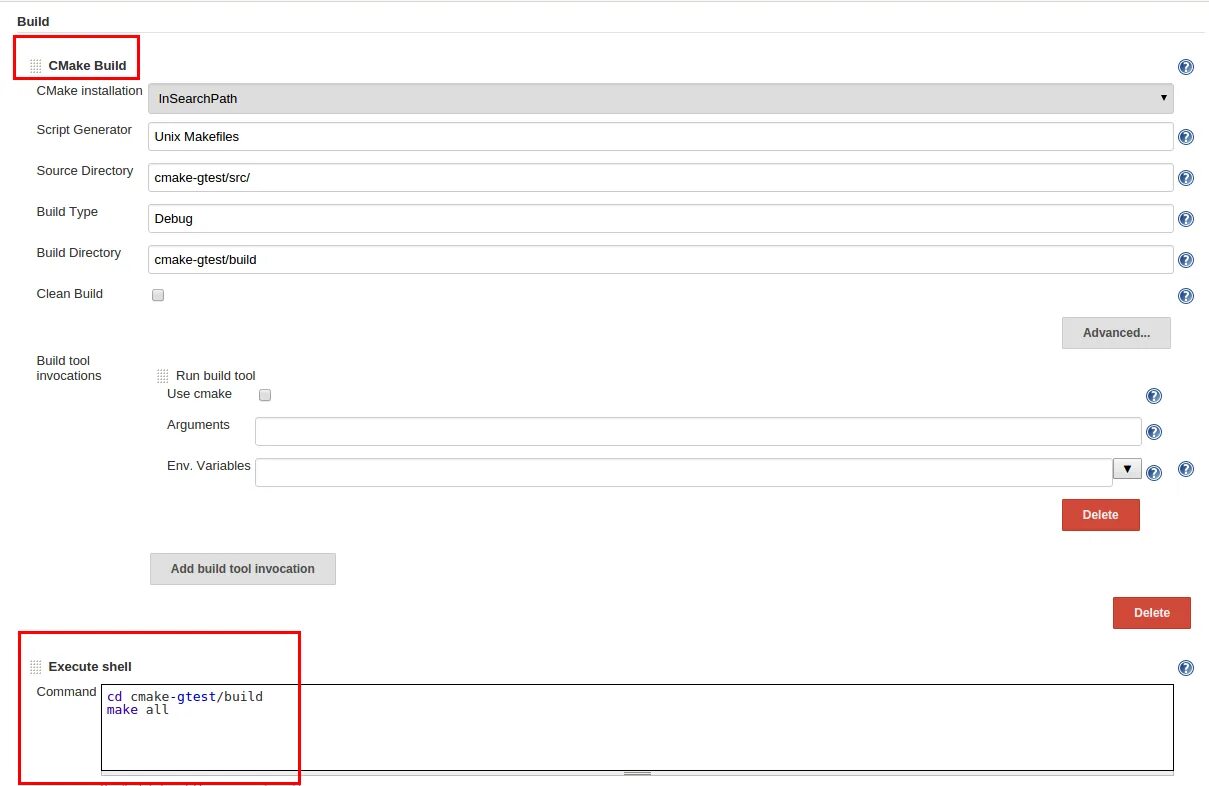Click the 'cd cmake-gtest/build' command line
The height and width of the screenshot is (786, 1209).
pyautogui.click(x=185, y=696)
